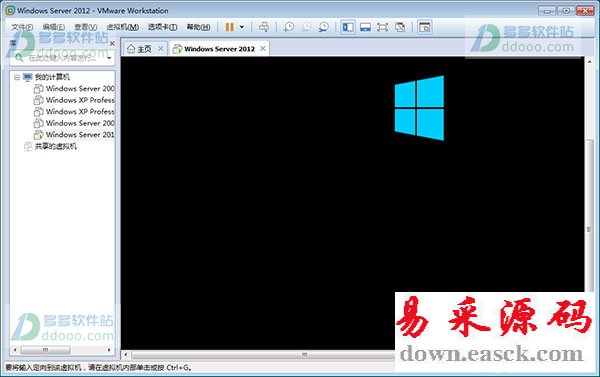Enter full screen mode icon

coord(382,27)
